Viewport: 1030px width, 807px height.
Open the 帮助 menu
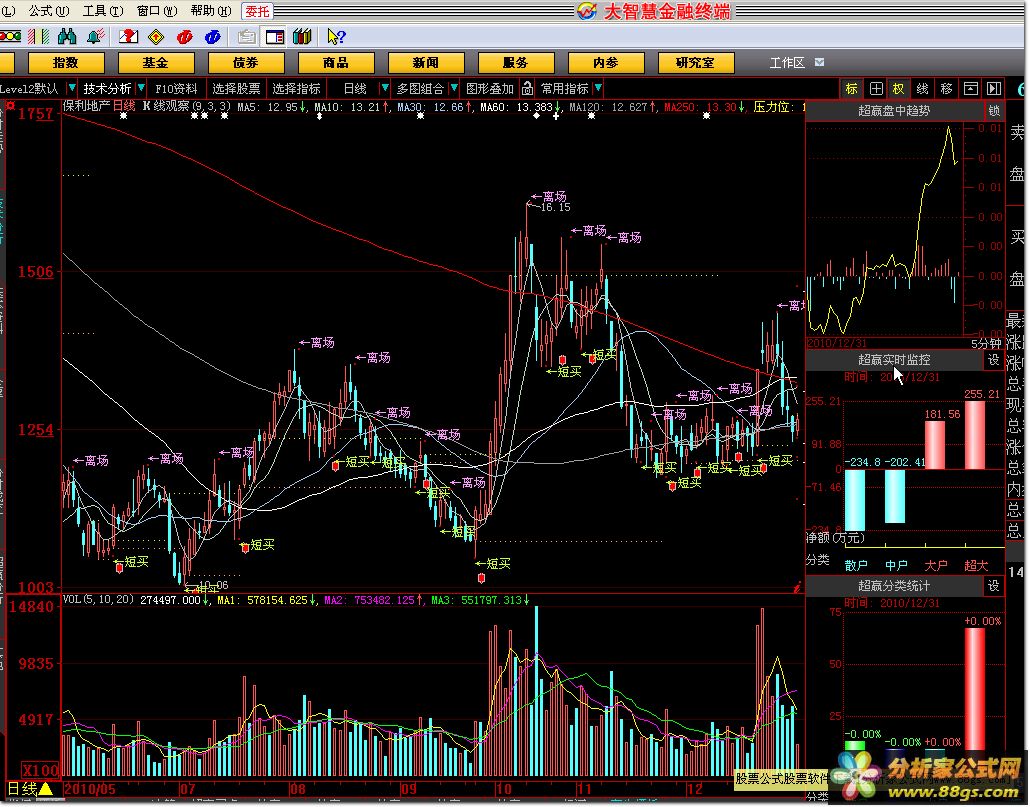(211, 11)
